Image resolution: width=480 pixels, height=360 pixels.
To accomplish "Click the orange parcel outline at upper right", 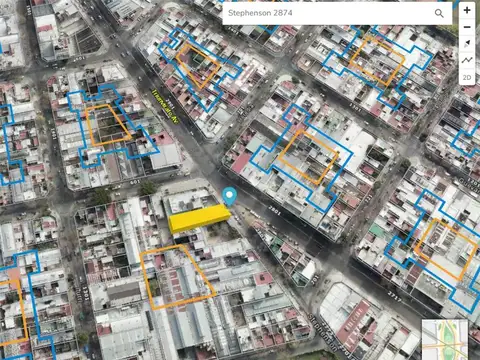I will (377, 60).
